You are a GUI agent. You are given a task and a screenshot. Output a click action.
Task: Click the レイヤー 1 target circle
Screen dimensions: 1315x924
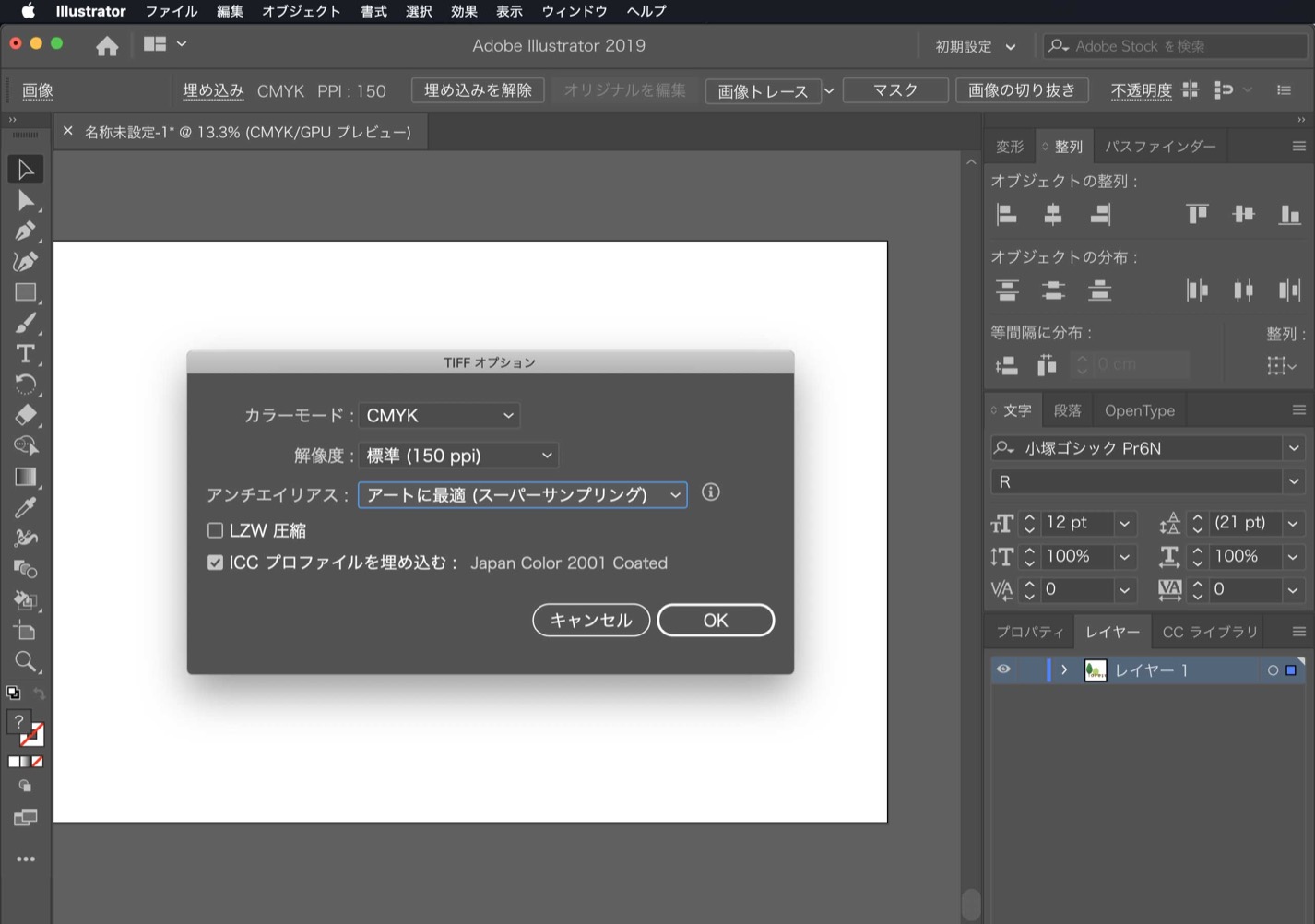coord(1273,670)
